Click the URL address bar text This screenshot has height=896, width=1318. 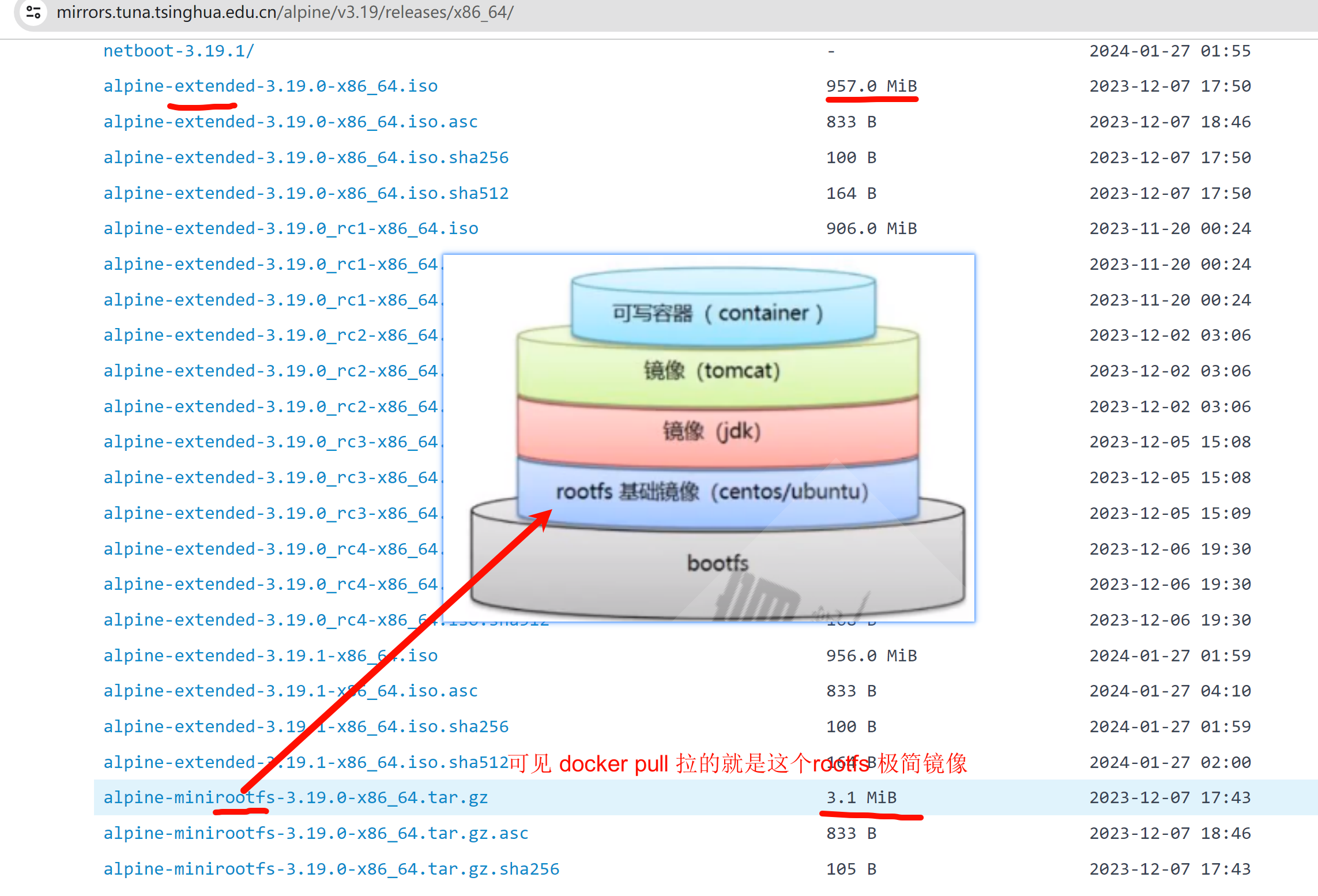pos(285,12)
